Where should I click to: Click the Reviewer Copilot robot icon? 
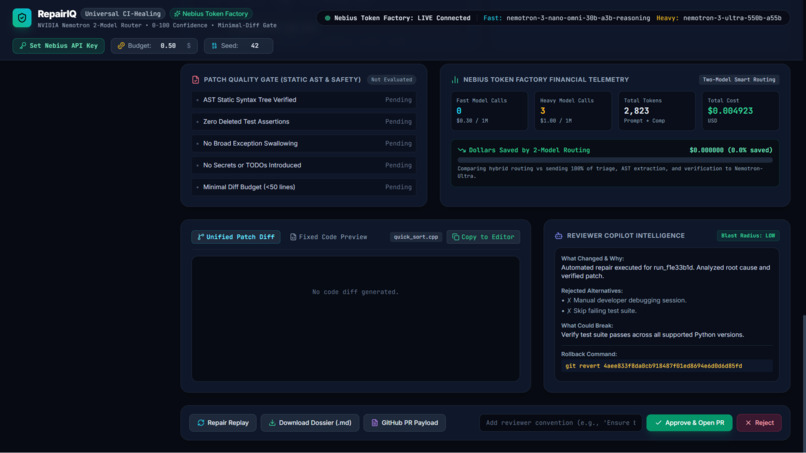559,235
